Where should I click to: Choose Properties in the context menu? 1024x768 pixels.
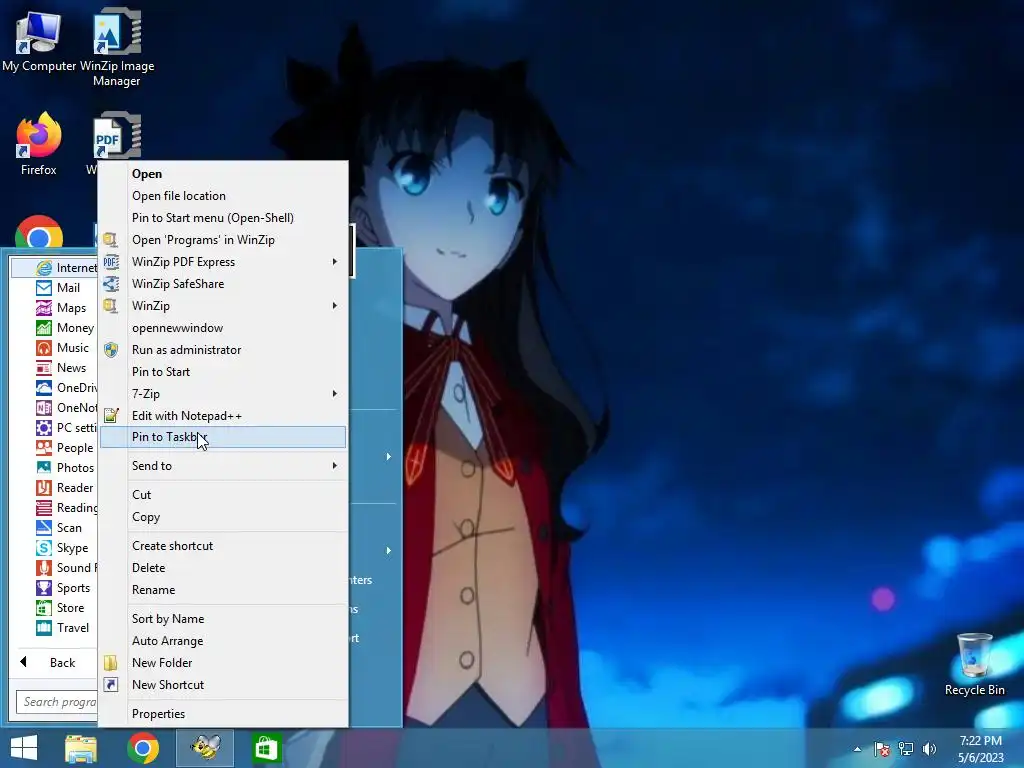click(223, 714)
